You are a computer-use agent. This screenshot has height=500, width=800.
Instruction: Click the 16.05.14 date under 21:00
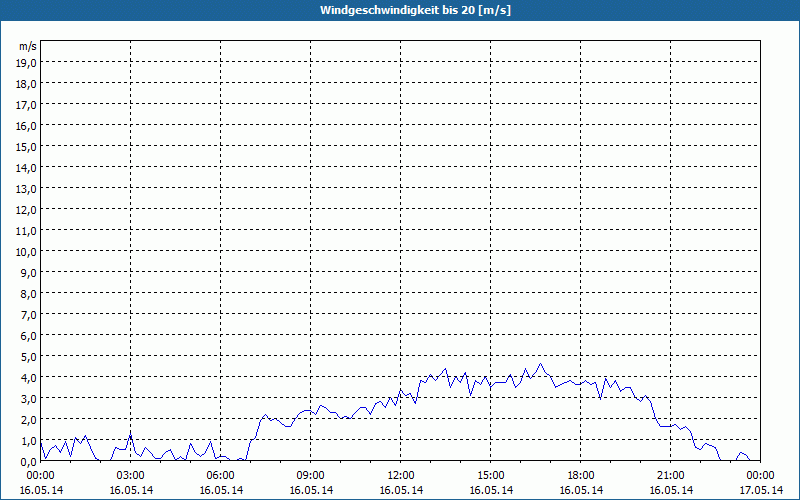click(670, 490)
